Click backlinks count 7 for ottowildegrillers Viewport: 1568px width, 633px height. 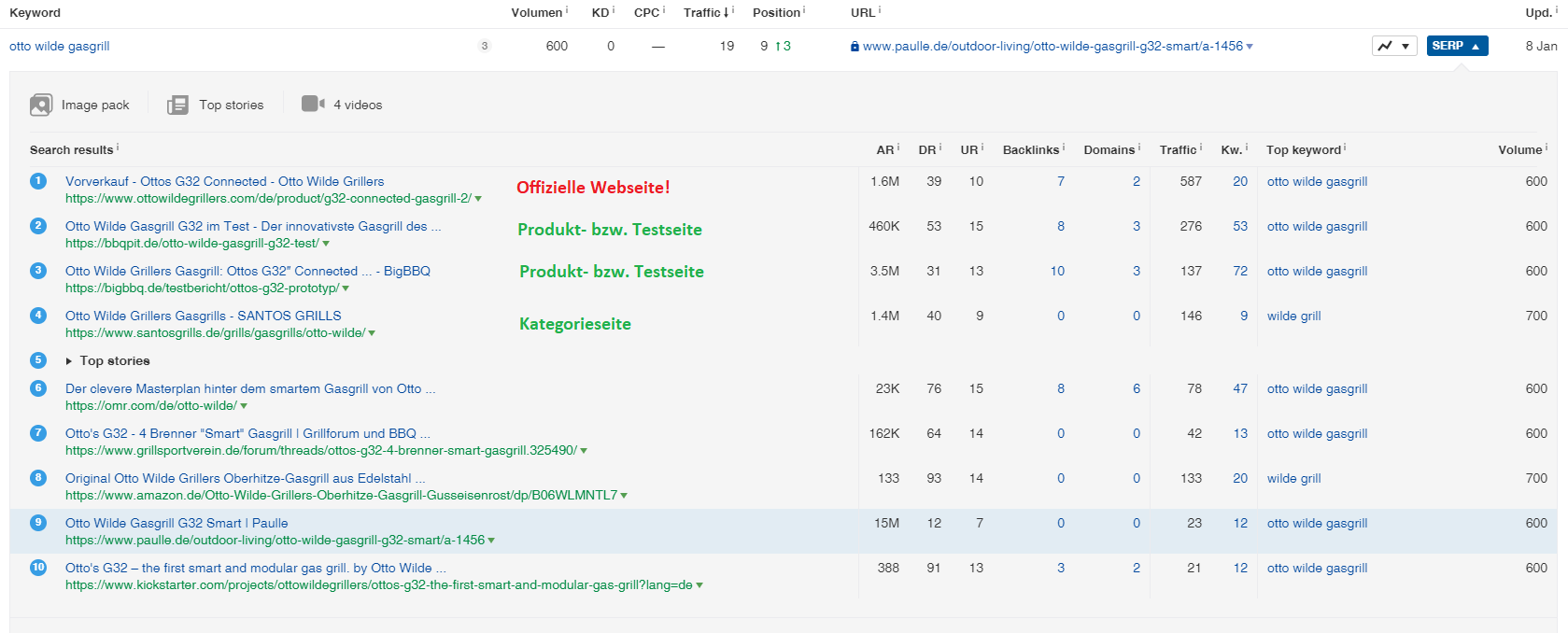coord(1061,181)
